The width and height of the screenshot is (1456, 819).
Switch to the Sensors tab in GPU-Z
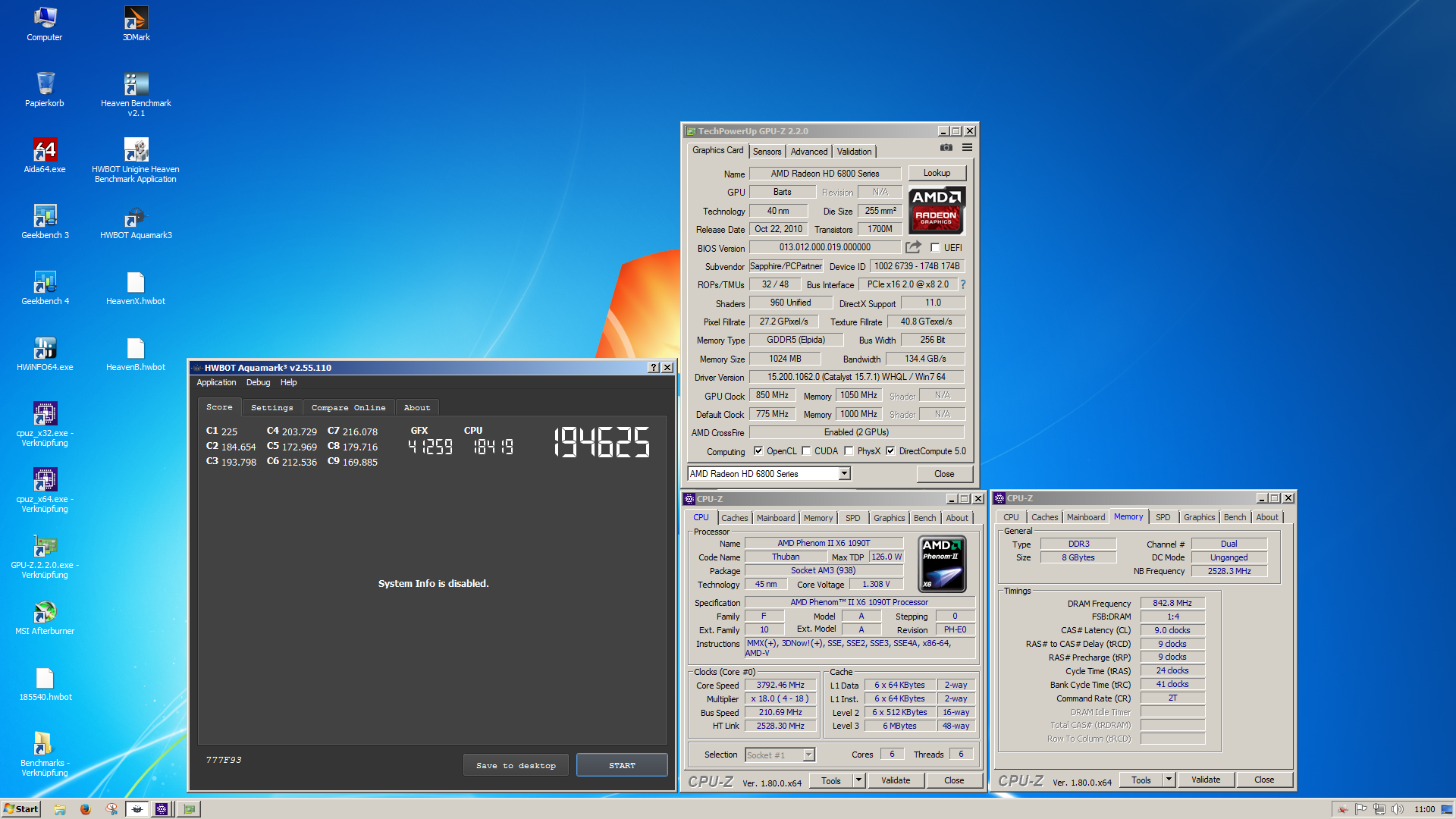[x=767, y=152]
